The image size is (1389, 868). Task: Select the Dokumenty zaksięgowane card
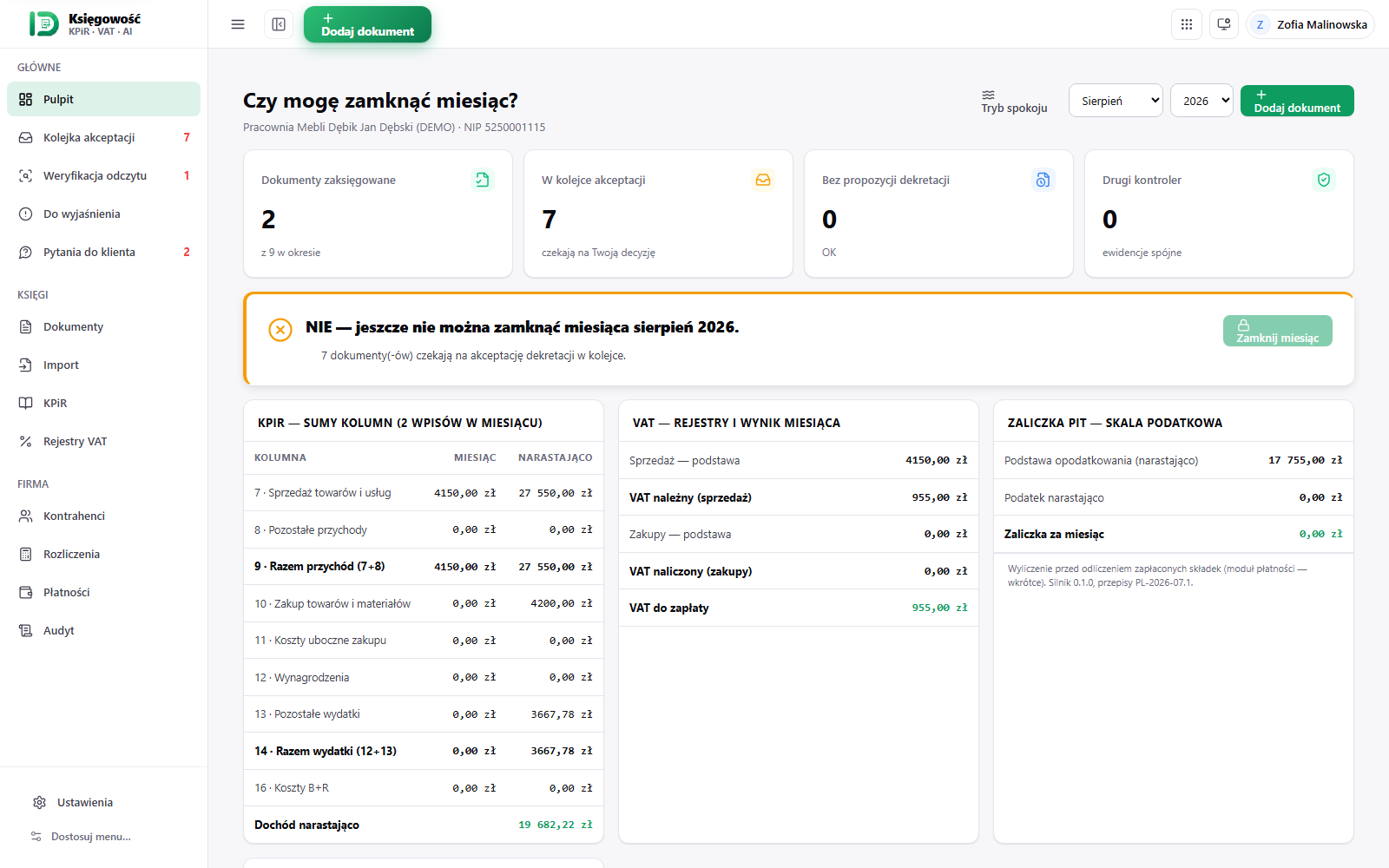379,214
